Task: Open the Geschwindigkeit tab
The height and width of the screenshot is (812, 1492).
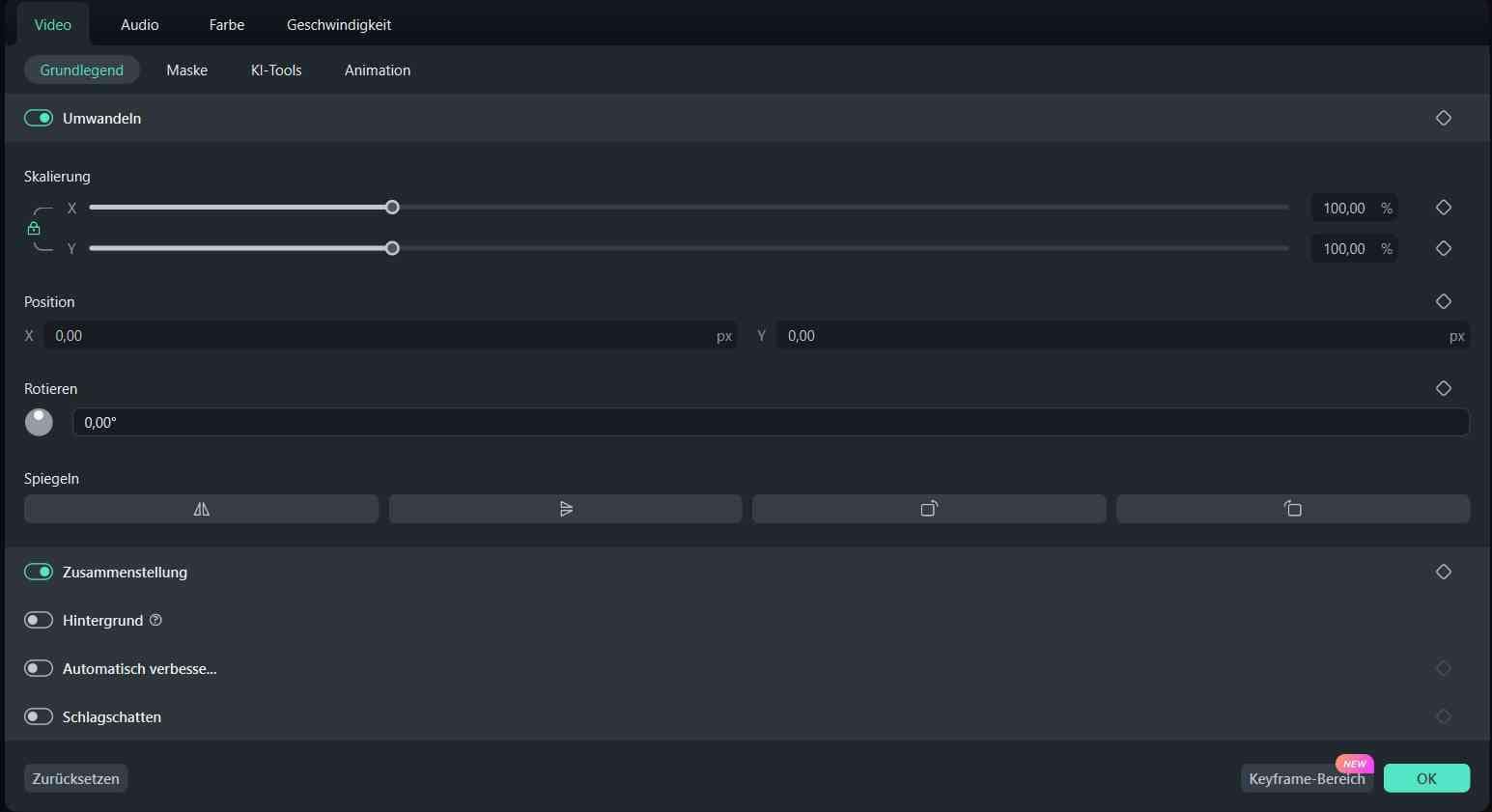Action: 339,25
